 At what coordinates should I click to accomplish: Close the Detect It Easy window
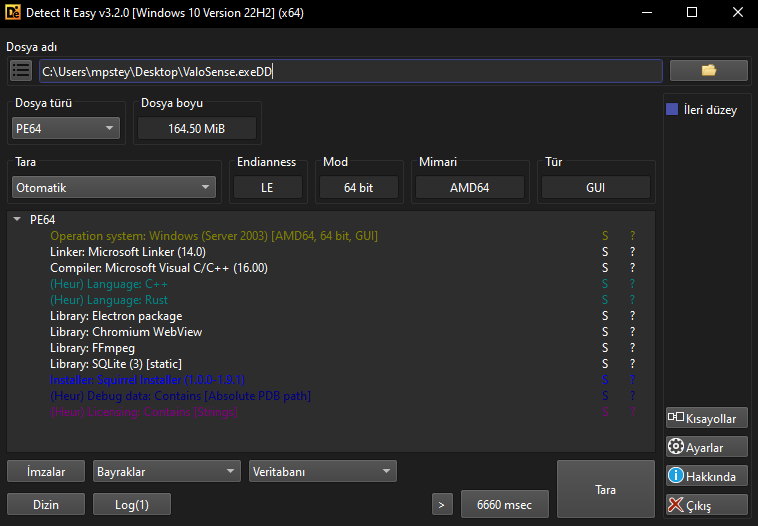738,13
